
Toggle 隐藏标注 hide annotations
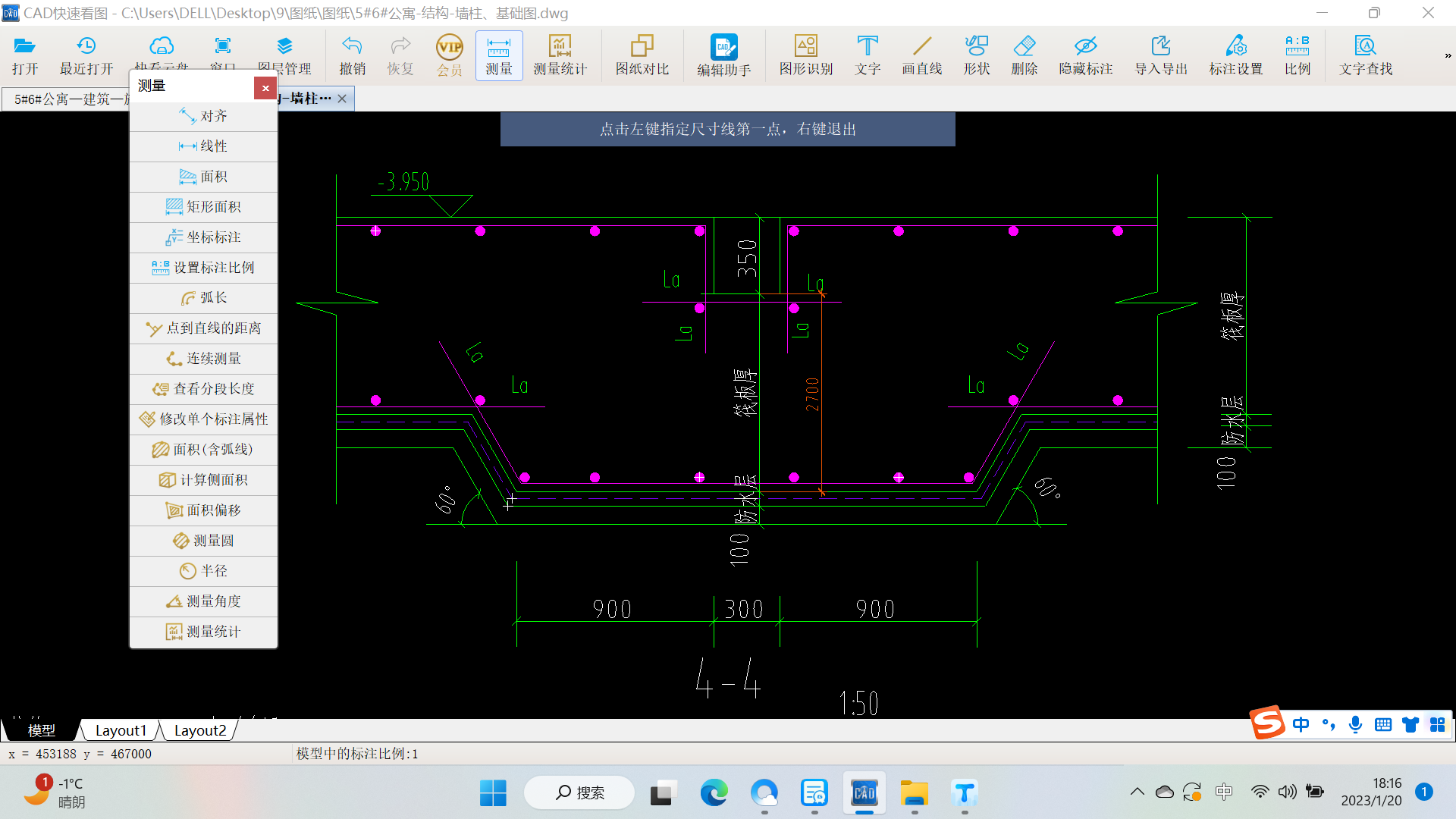click(x=1086, y=56)
